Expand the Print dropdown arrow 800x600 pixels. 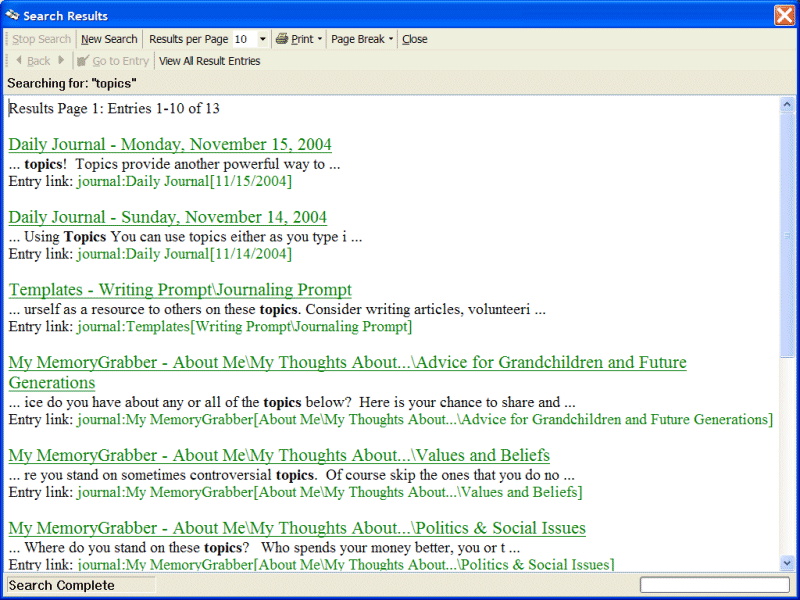(x=320, y=39)
